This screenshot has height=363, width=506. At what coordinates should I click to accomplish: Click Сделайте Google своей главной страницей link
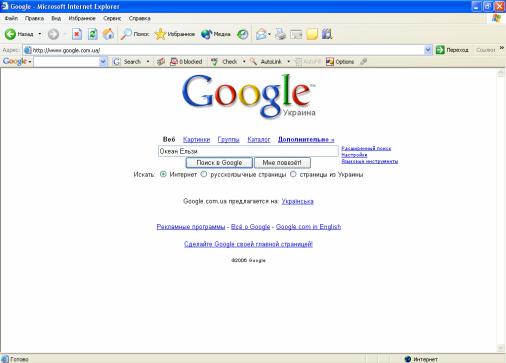point(248,244)
